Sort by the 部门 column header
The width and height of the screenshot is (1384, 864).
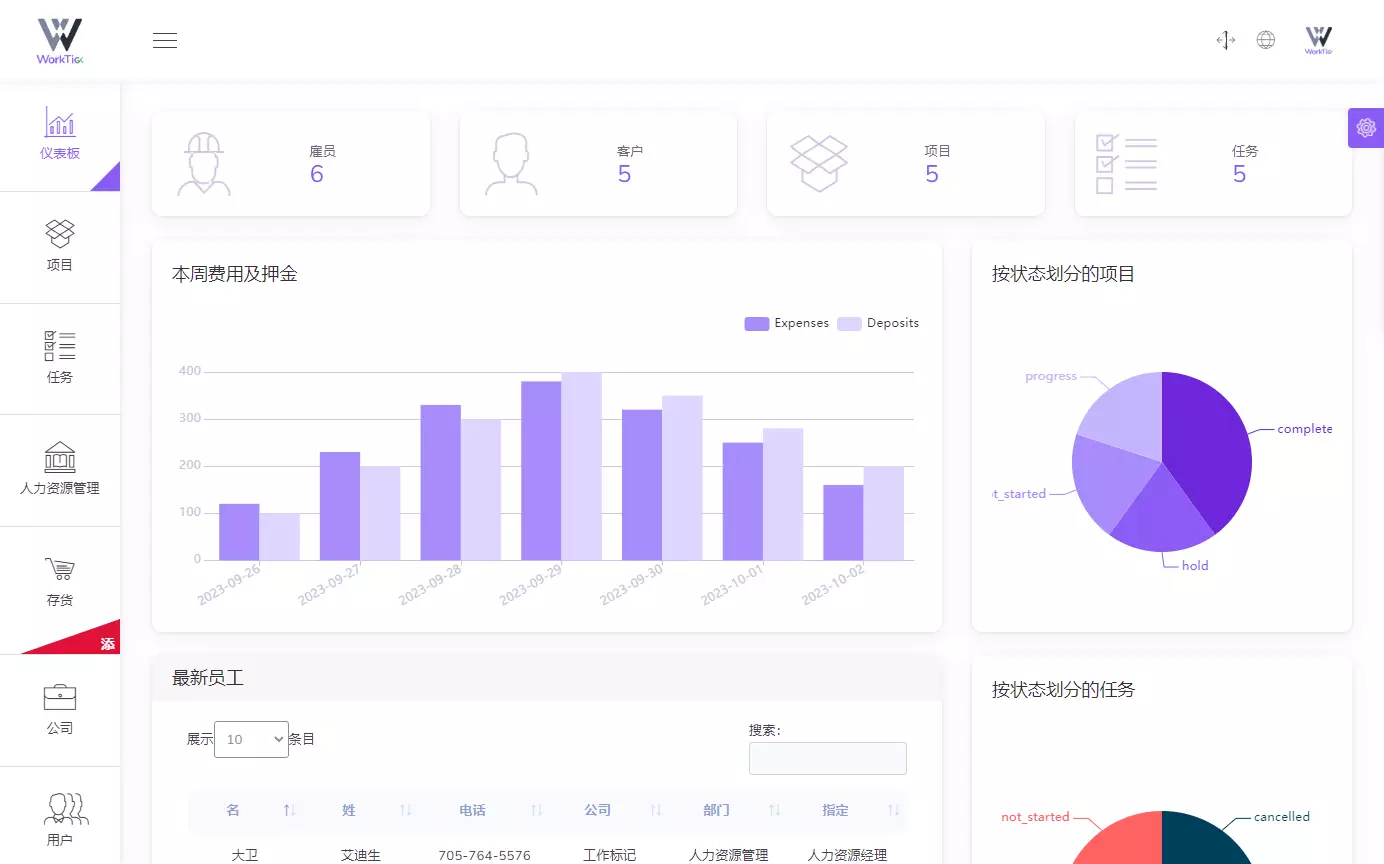pyautogui.click(x=731, y=810)
